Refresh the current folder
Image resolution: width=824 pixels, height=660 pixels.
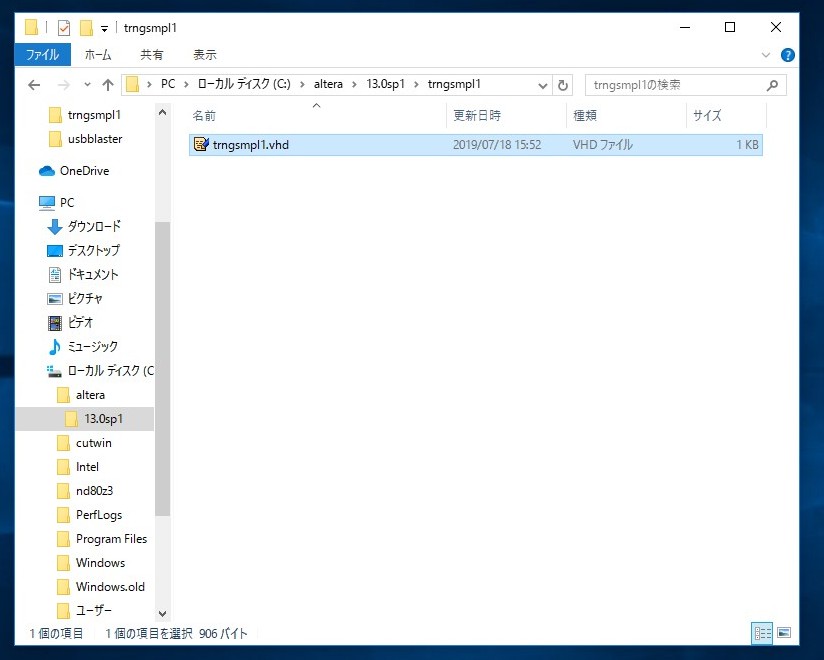coord(563,85)
